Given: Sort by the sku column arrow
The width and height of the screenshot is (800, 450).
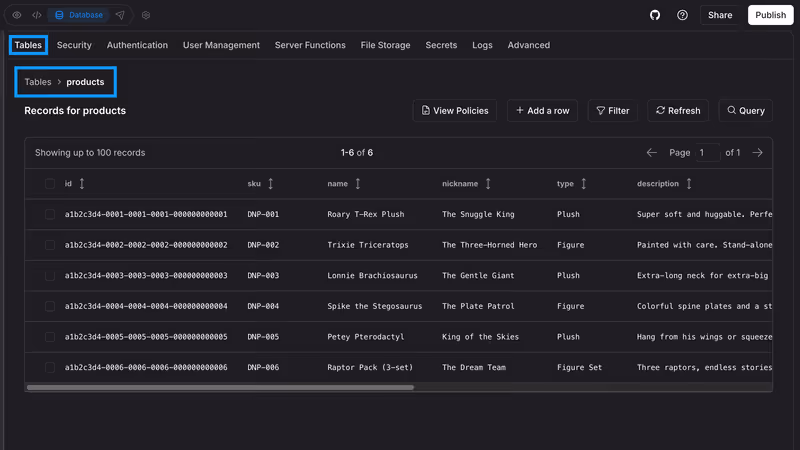Looking at the screenshot, I should [x=270, y=184].
